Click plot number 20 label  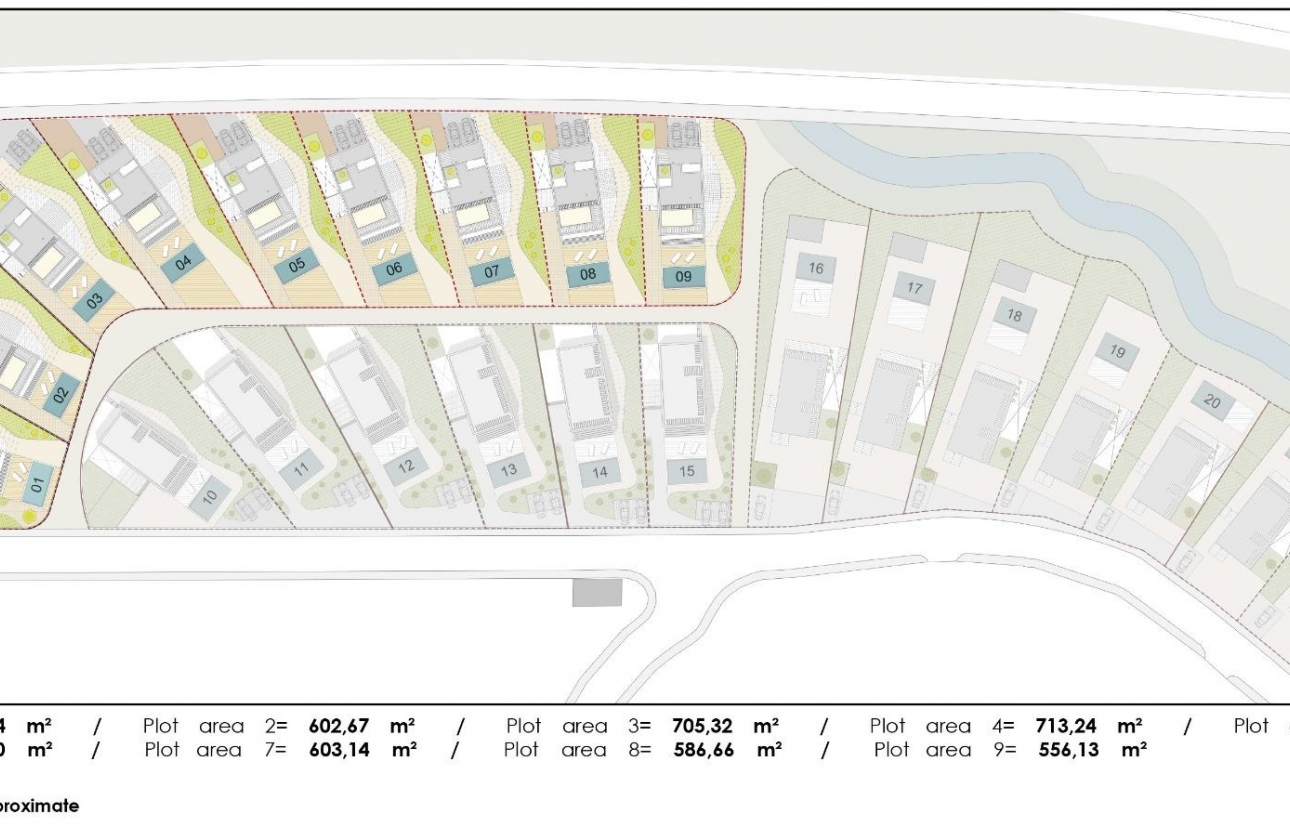(1212, 402)
